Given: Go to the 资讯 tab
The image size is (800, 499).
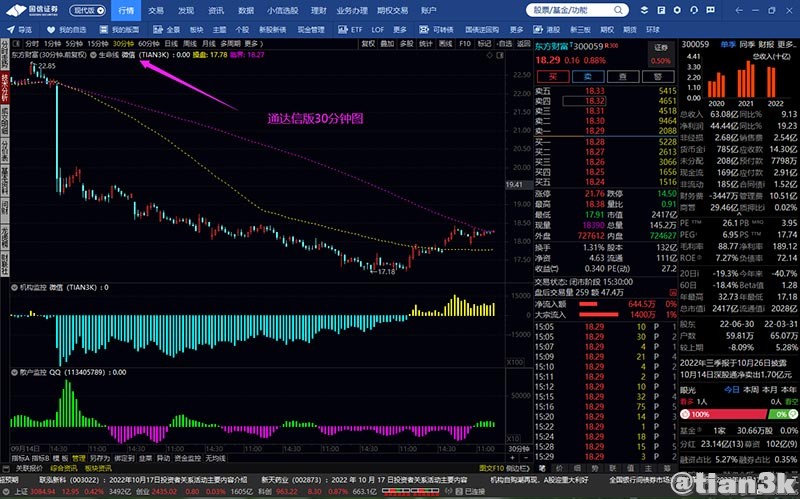Looking at the screenshot, I should (216, 10).
